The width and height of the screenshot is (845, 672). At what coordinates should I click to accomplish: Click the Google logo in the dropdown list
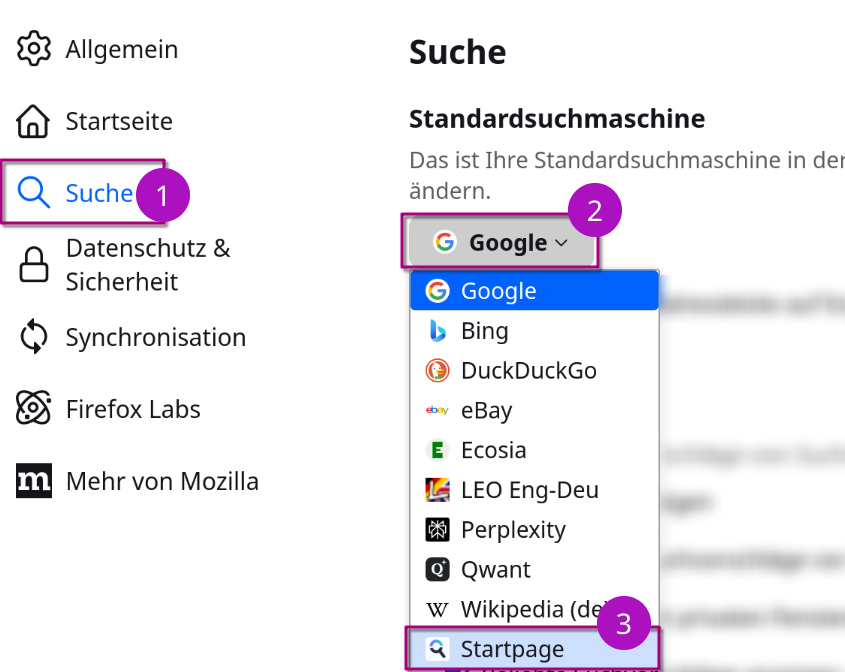click(437, 290)
